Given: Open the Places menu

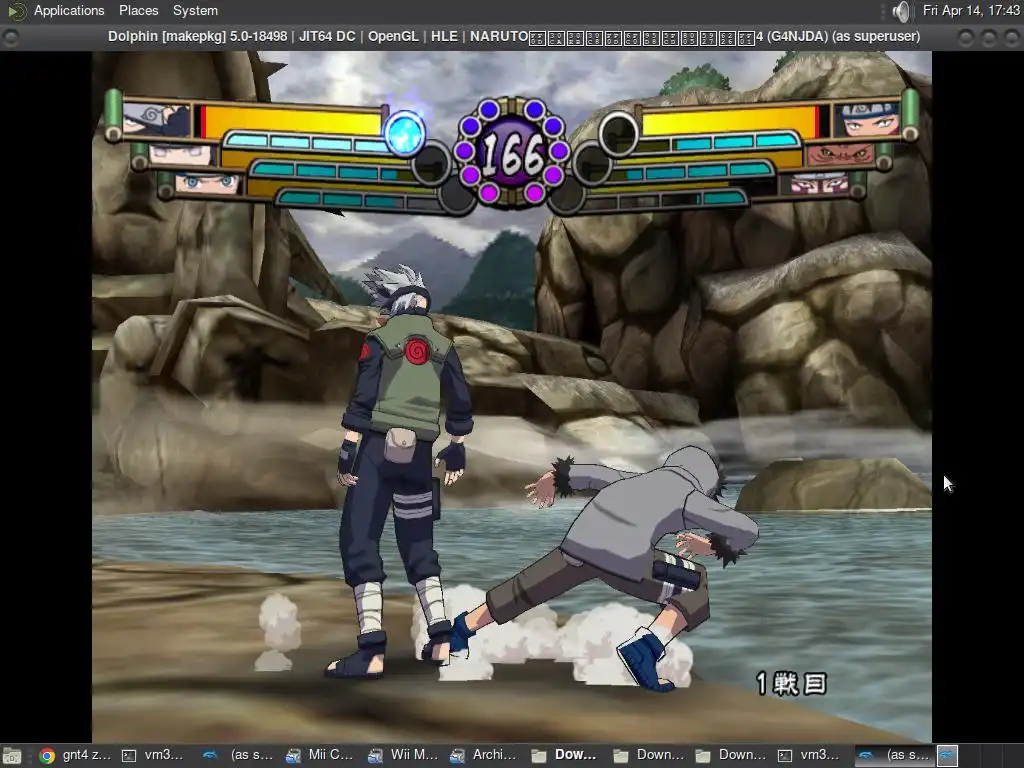Looking at the screenshot, I should [x=138, y=10].
